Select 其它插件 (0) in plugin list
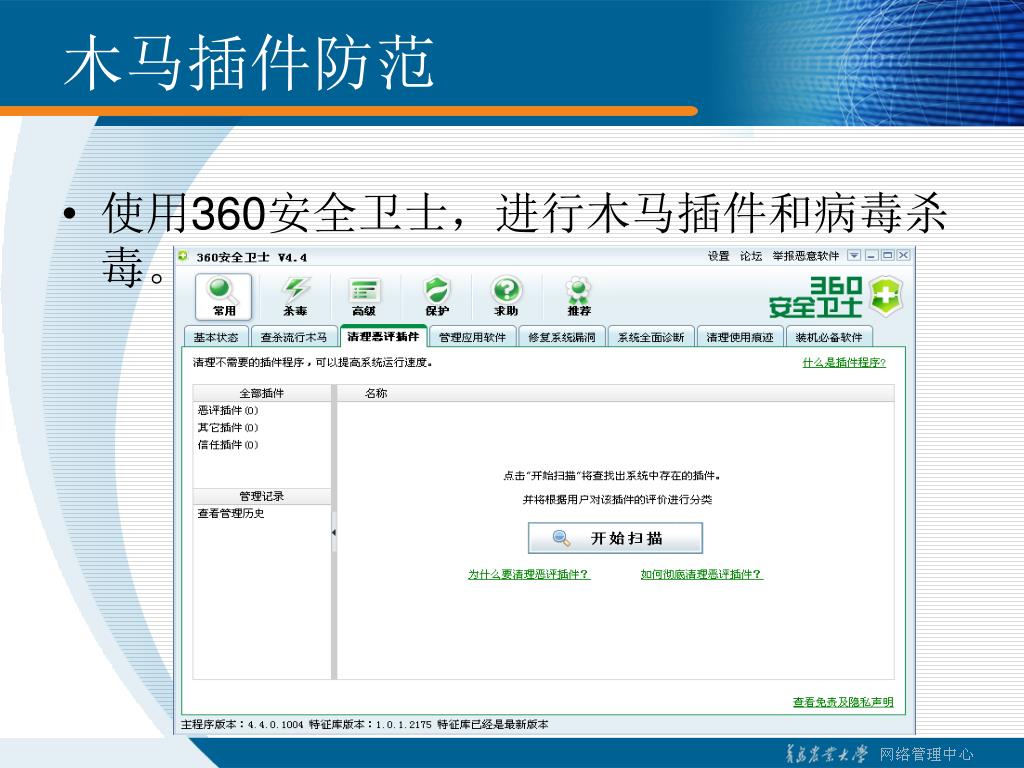The image size is (1024, 768). tap(228, 427)
